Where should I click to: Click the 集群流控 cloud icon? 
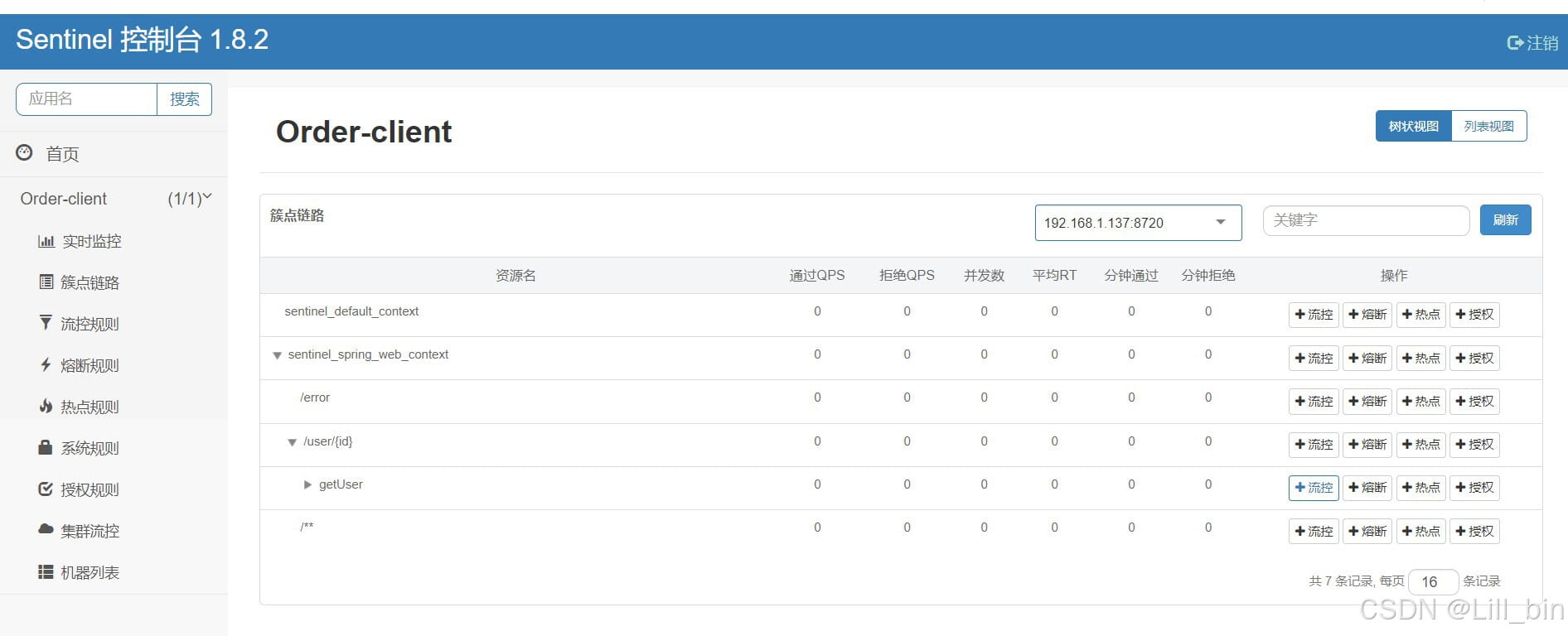click(x=46, y=529)
